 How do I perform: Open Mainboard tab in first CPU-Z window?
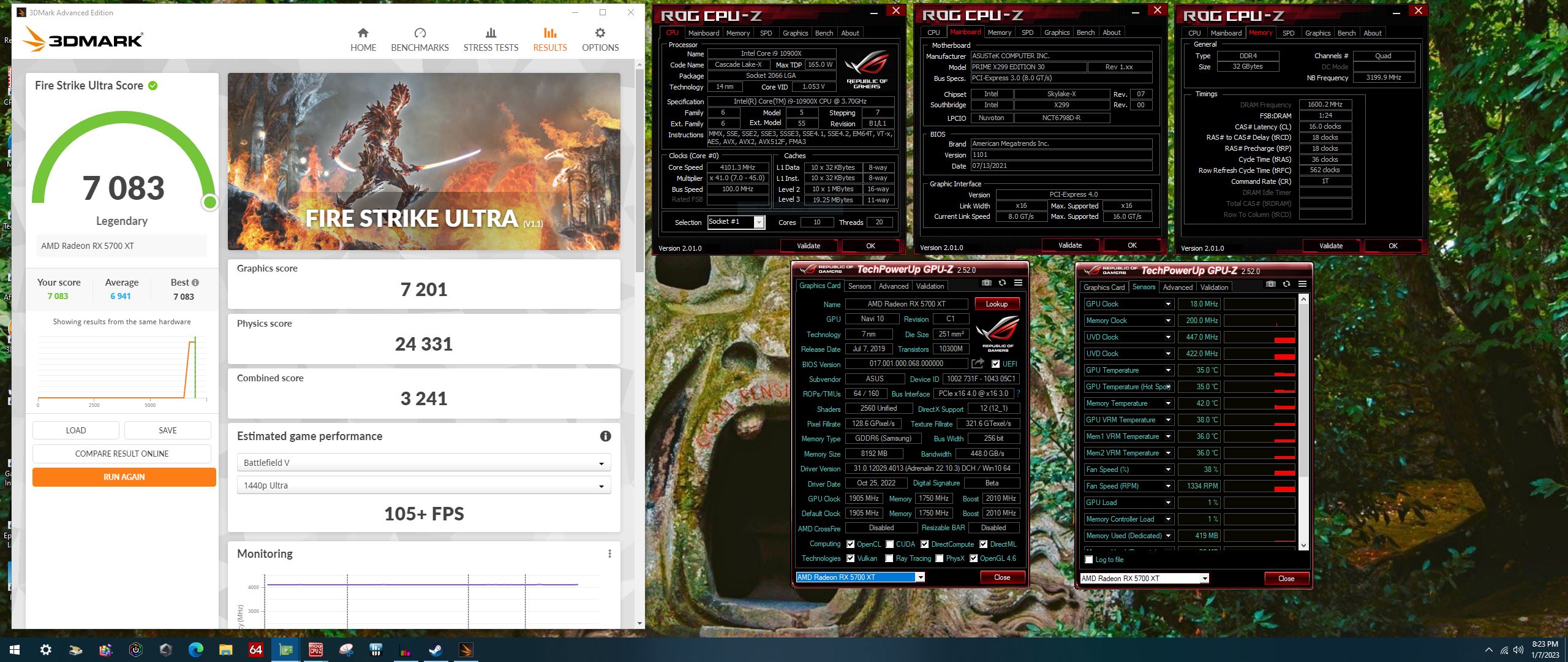[x=703, y=33]
